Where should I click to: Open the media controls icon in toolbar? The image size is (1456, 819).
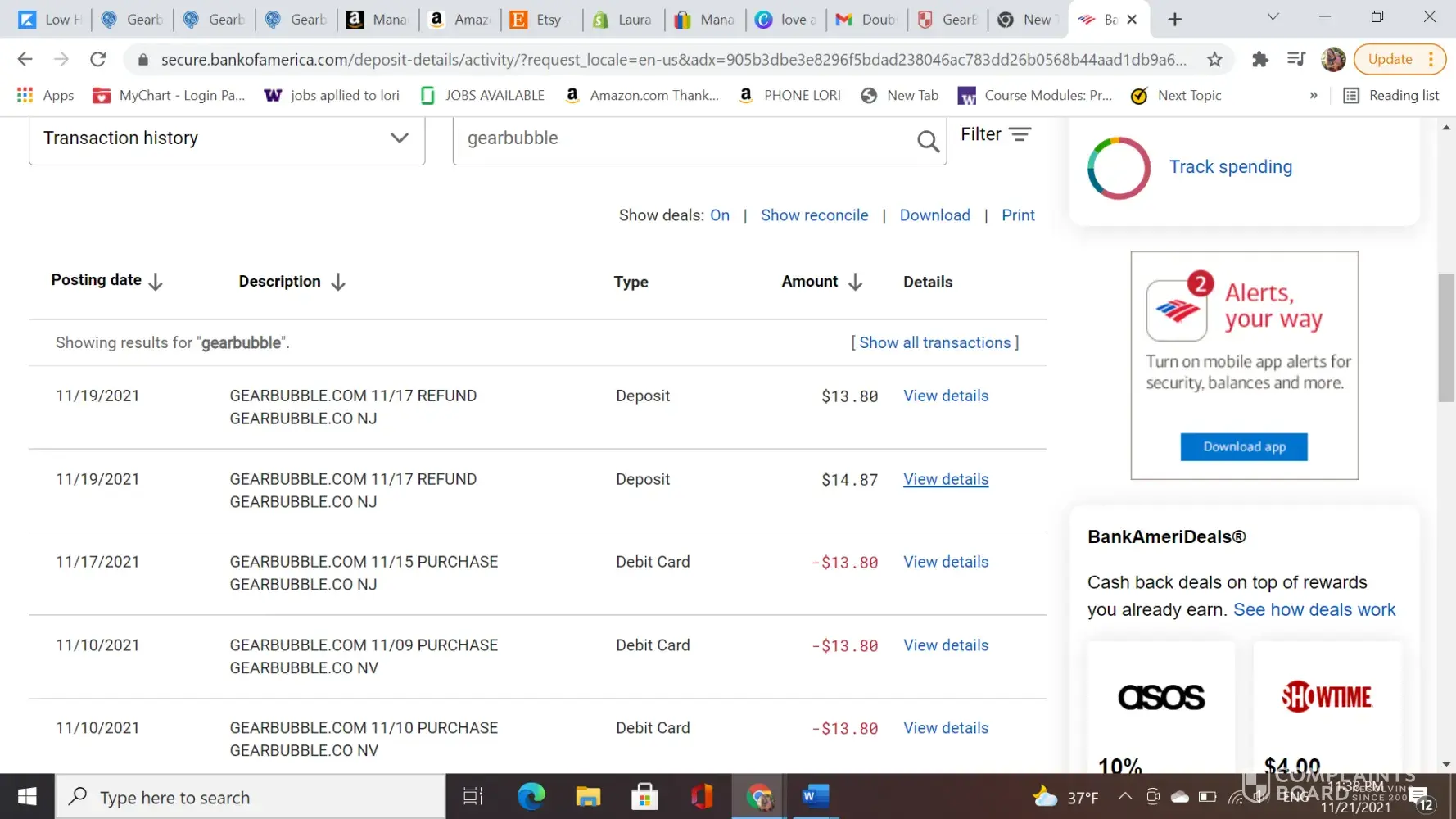click(1296, 59)
